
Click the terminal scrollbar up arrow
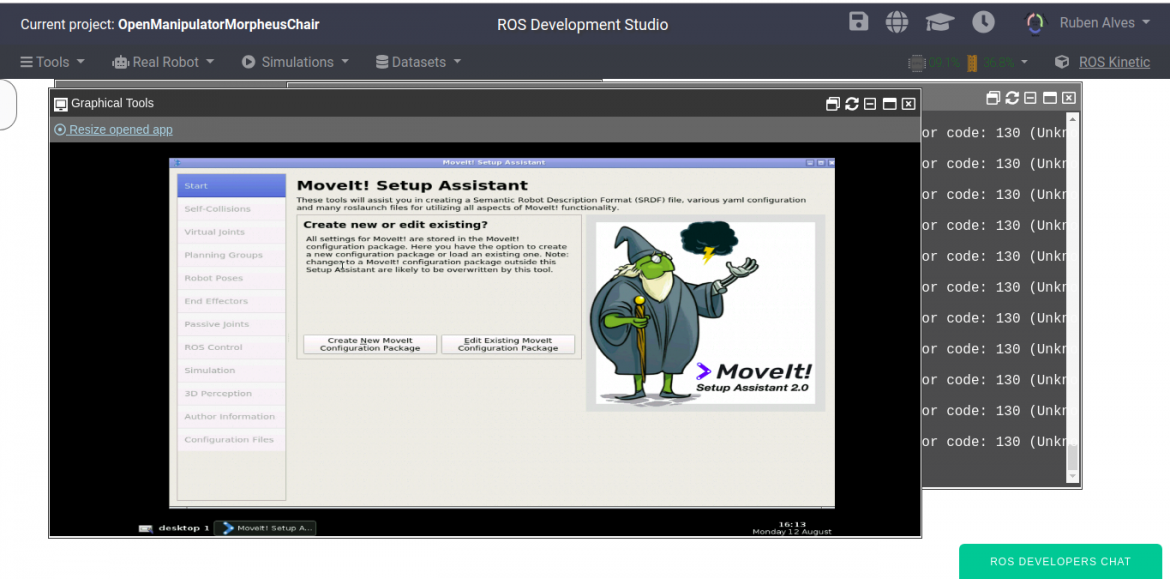(1072, 119)
